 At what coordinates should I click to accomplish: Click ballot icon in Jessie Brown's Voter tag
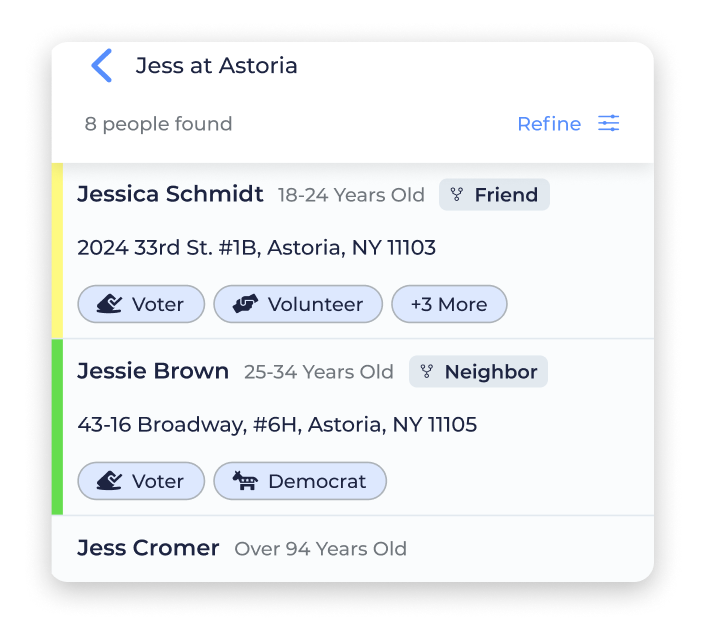pos(109,481)
